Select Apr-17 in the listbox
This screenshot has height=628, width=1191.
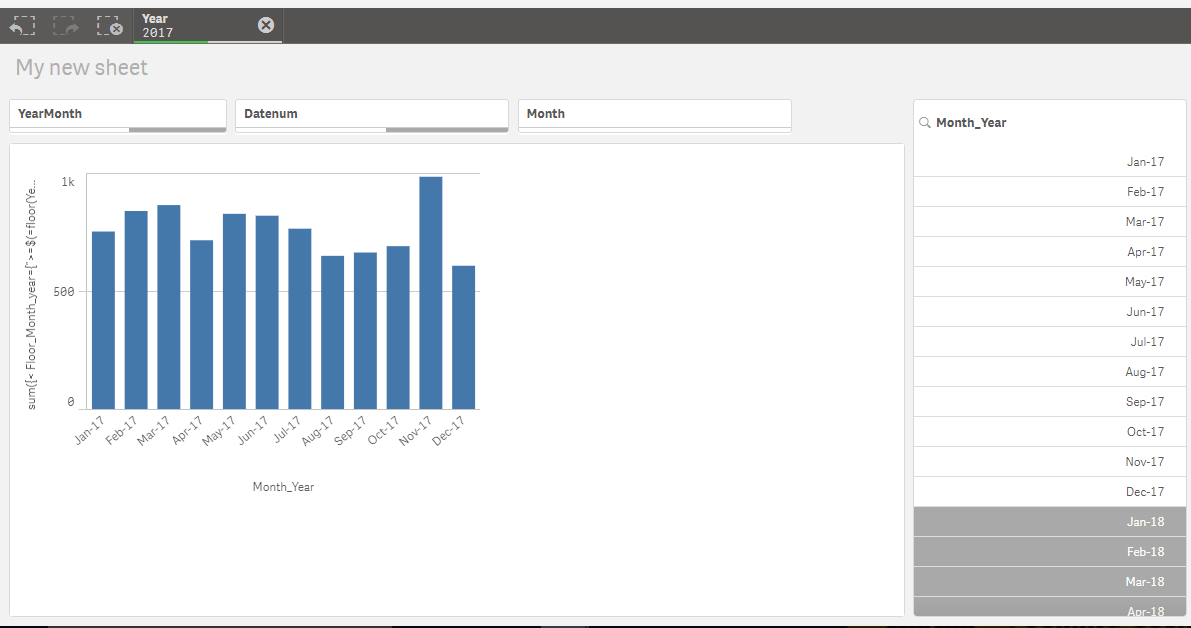pyautogui.click(x=1049, y=252)
